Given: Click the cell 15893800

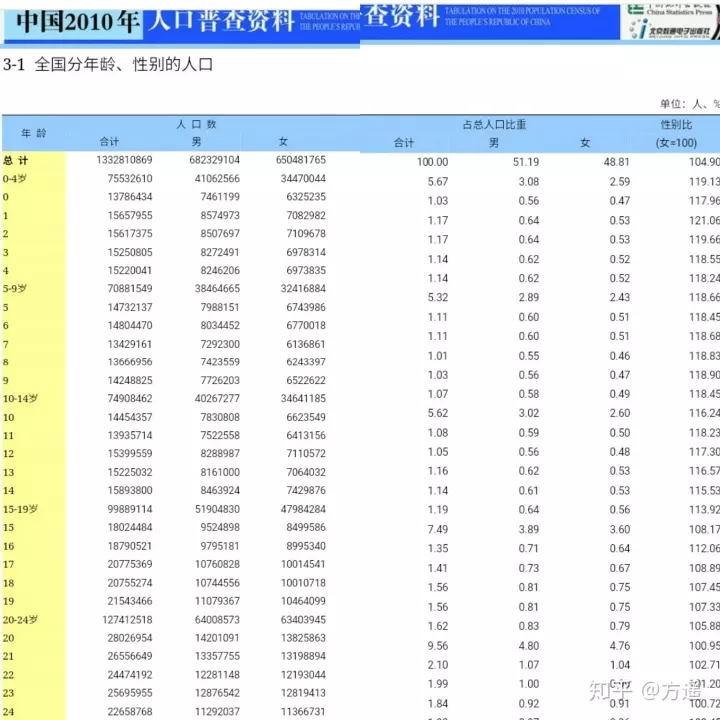Looking at the screenshot, I should tap(130, 490).
